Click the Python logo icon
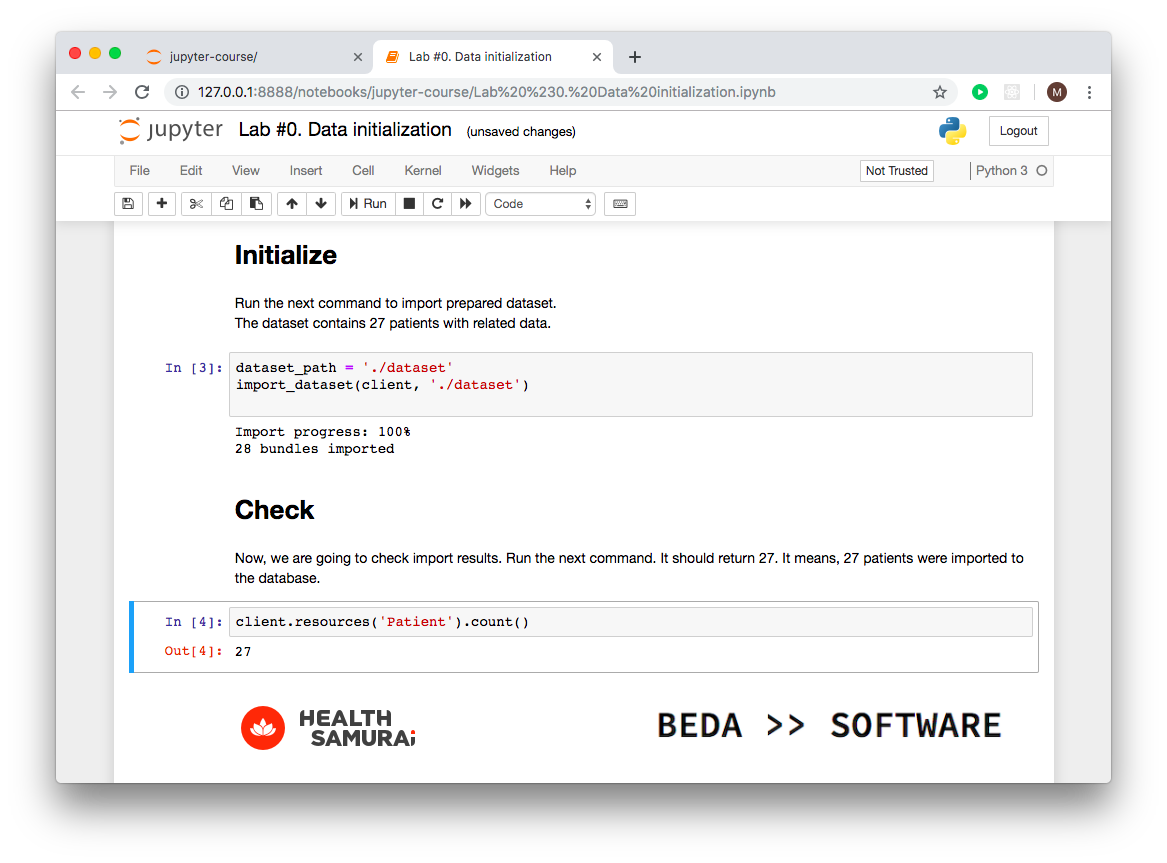 coord(952,131)
